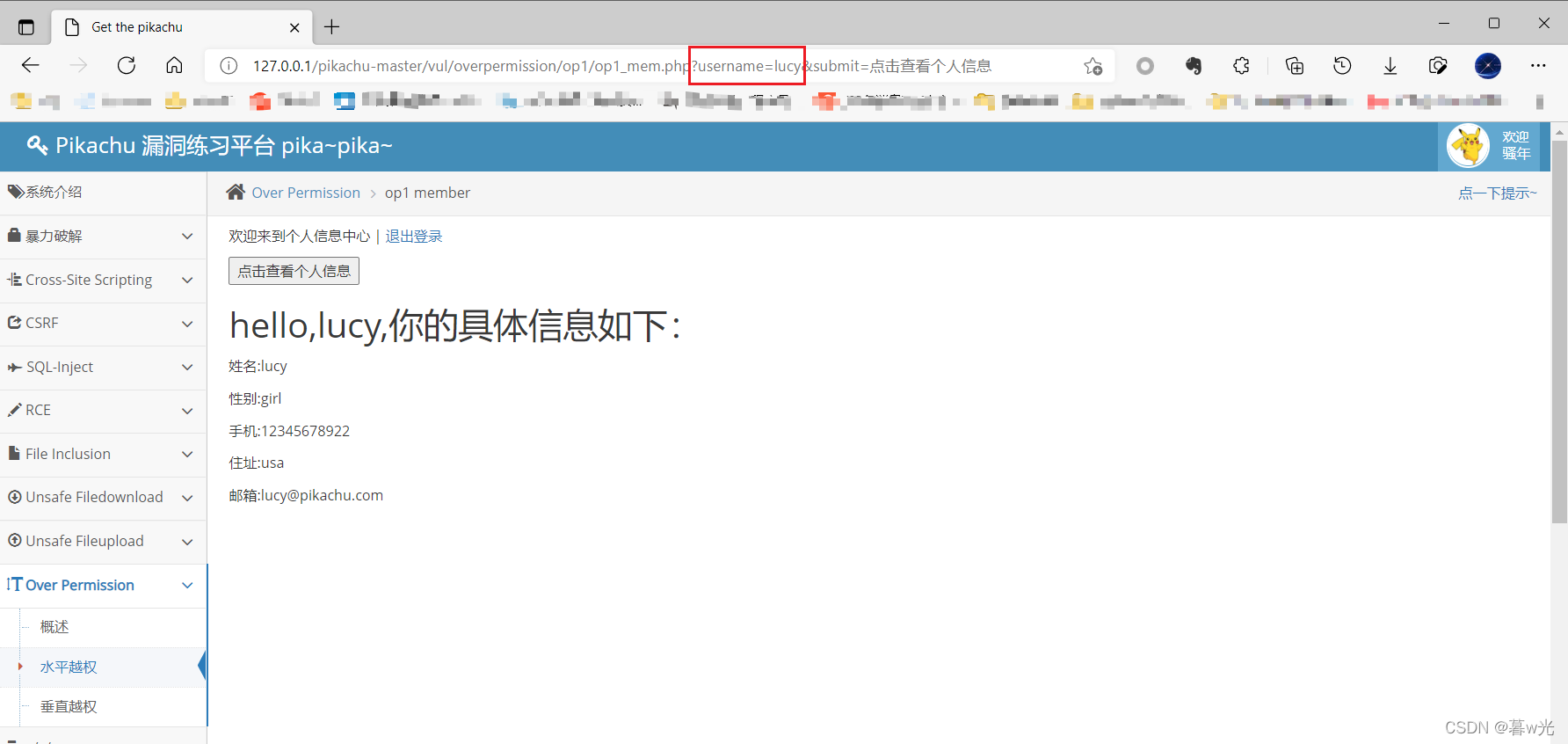Click the scrollbar up arrow

(x=1559, y=132)
